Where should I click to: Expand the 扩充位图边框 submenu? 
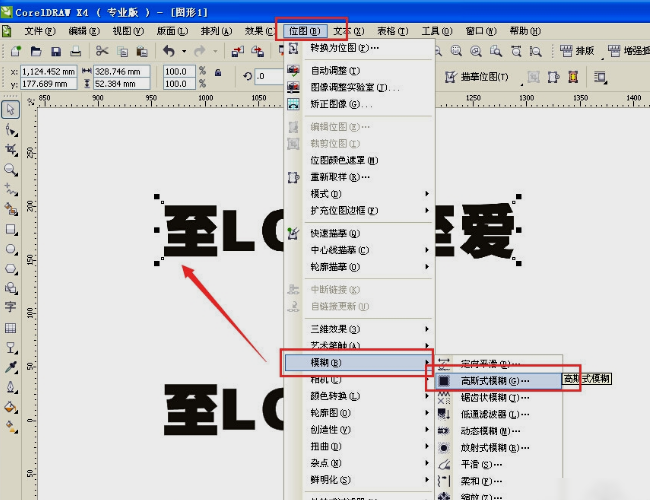[x=368, y=211]
